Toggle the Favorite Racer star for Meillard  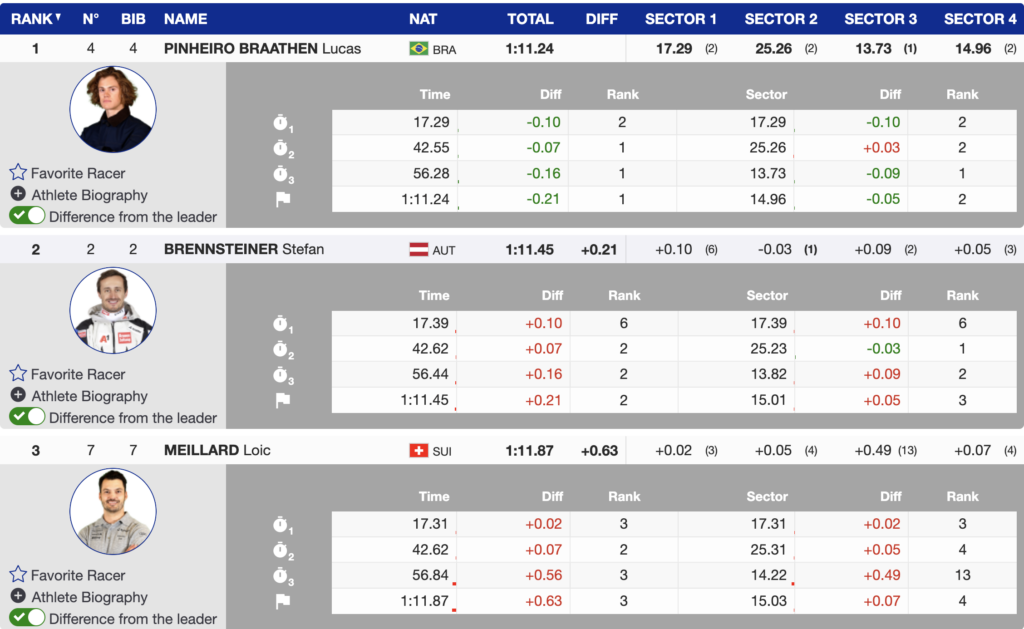[x=16, y=575]
